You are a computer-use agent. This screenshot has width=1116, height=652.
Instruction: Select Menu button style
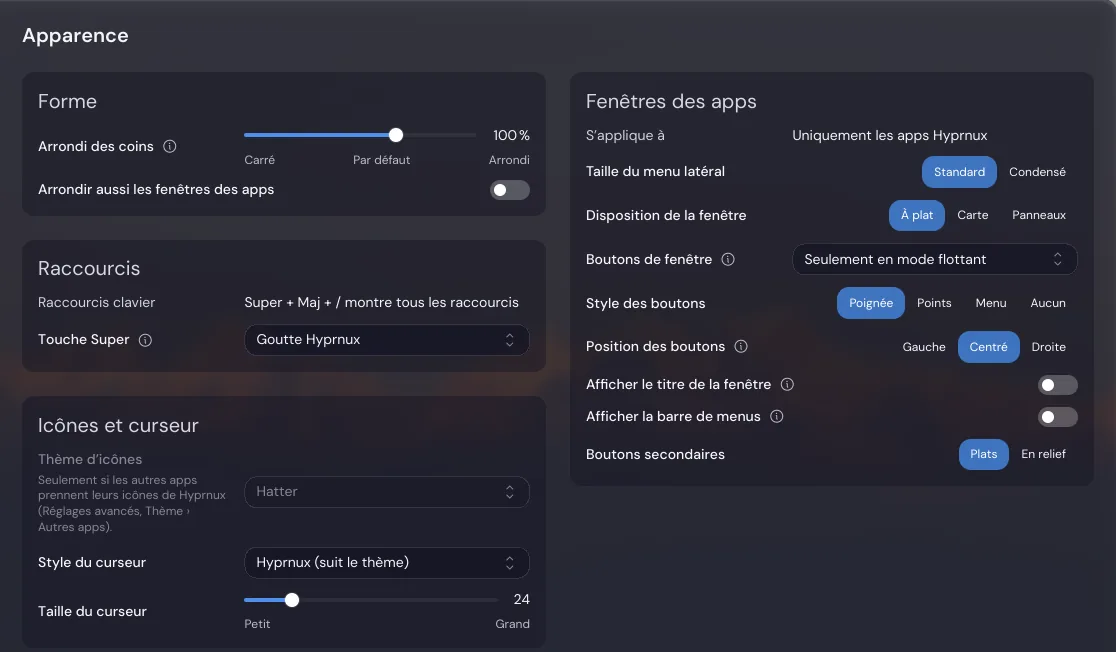991,303
